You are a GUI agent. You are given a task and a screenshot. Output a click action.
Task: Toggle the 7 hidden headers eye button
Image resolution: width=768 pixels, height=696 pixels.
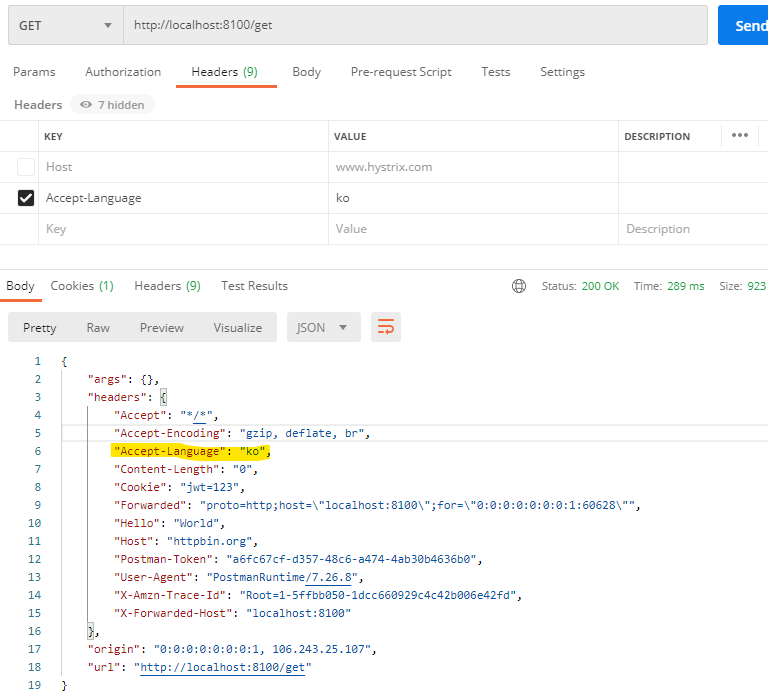pyautogui.click(x=113, y=105)
